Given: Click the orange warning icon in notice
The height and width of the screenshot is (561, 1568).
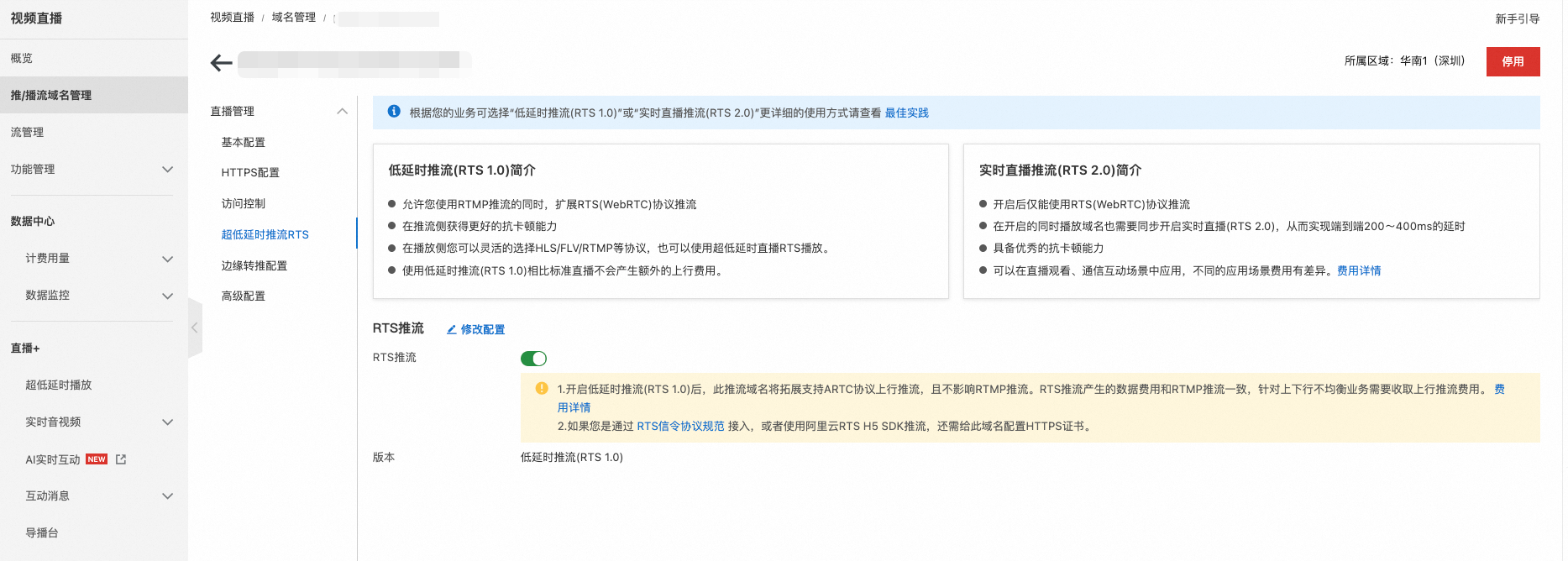Looking at the screenshot, I should [x=542, y=388].
